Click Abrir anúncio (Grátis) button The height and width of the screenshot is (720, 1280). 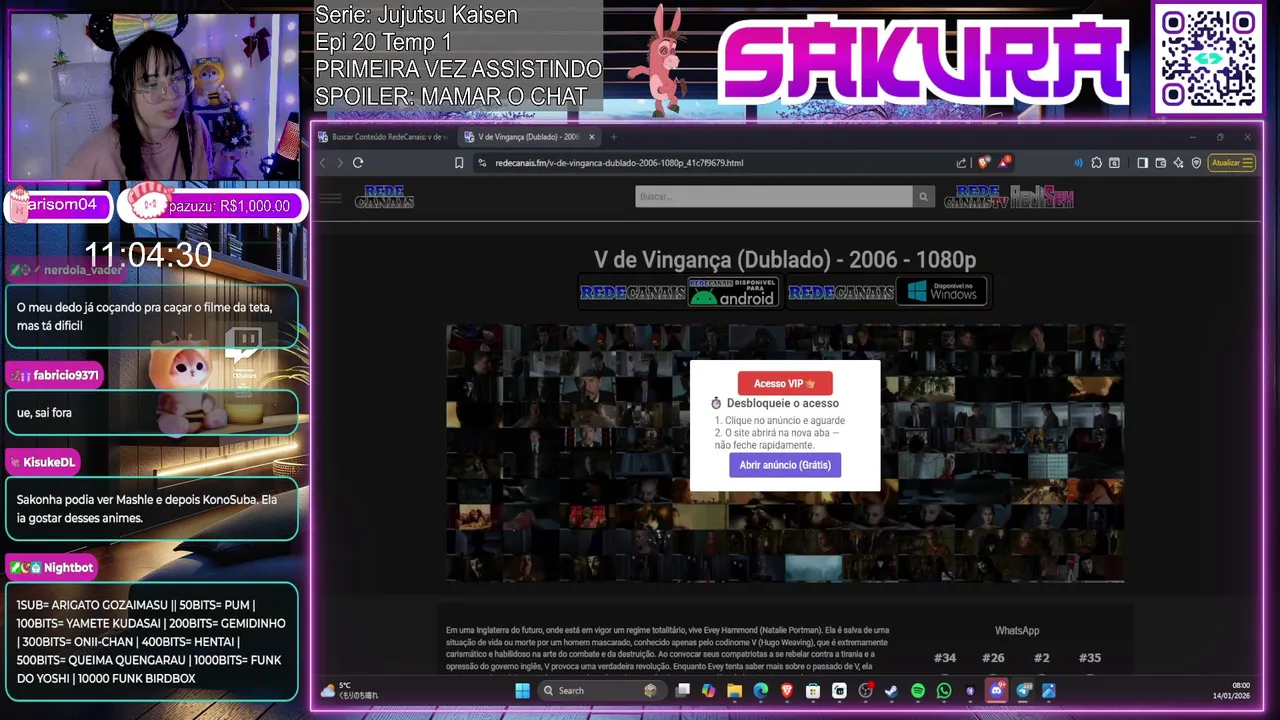tap(785, 465)
